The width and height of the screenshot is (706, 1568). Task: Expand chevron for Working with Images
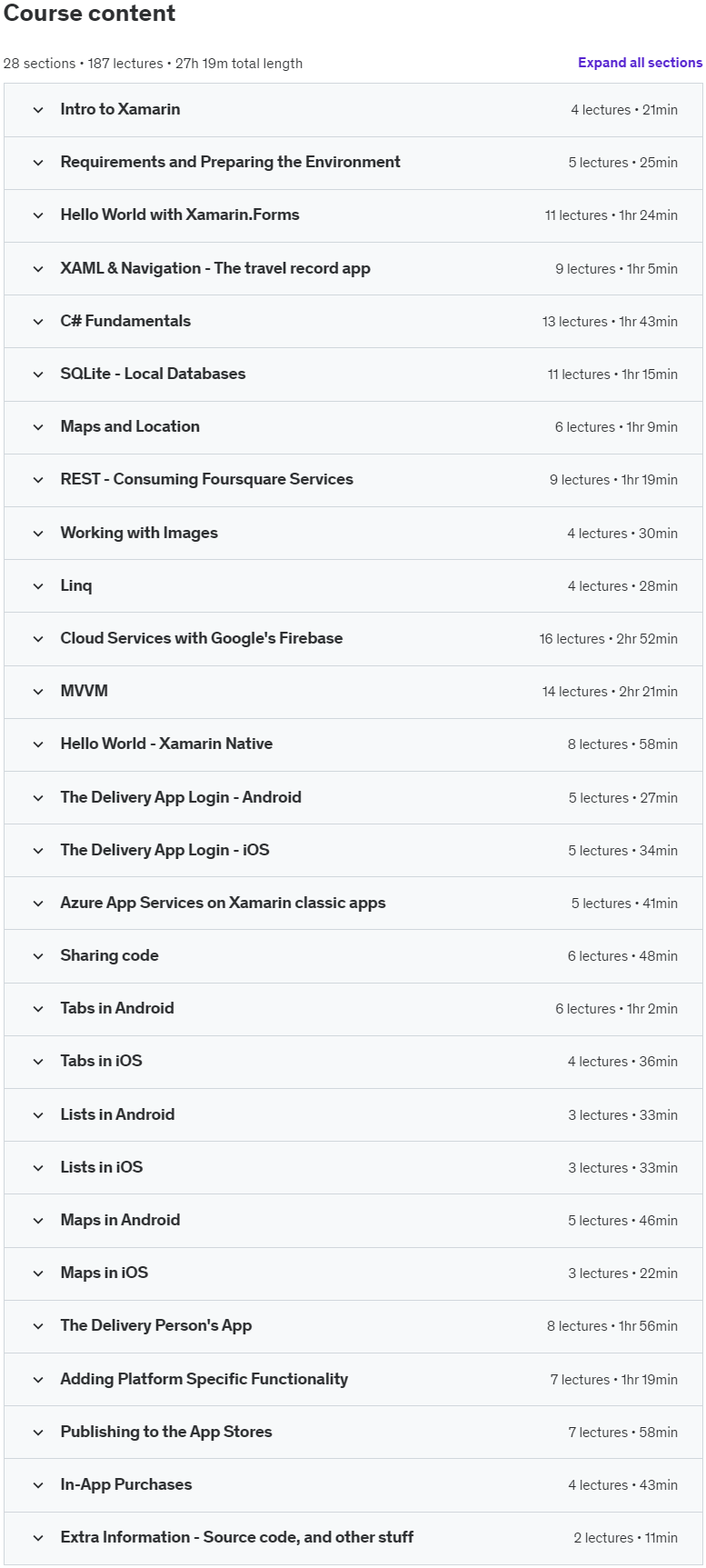point(38,534)
